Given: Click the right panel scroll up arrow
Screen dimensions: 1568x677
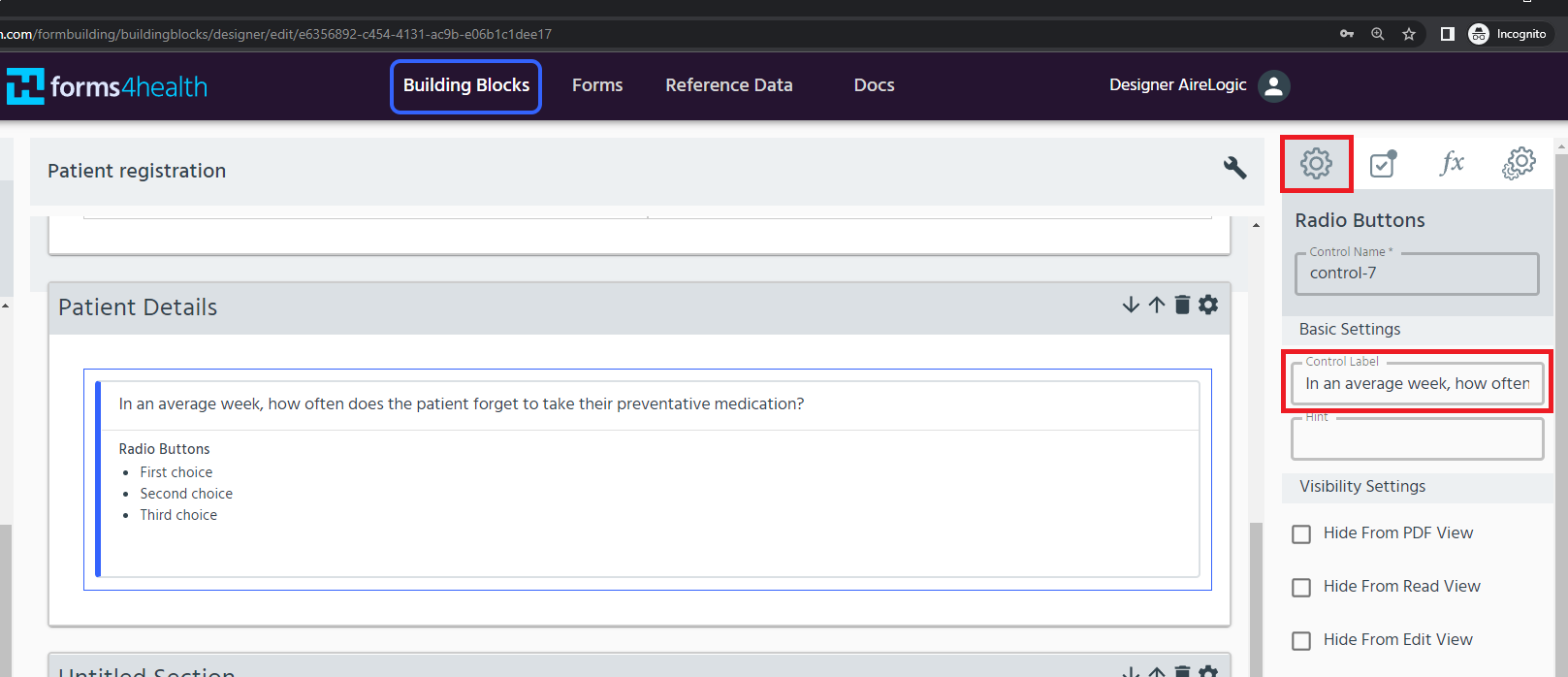Looking at the screenshot, I should [x=1561, y=146].
